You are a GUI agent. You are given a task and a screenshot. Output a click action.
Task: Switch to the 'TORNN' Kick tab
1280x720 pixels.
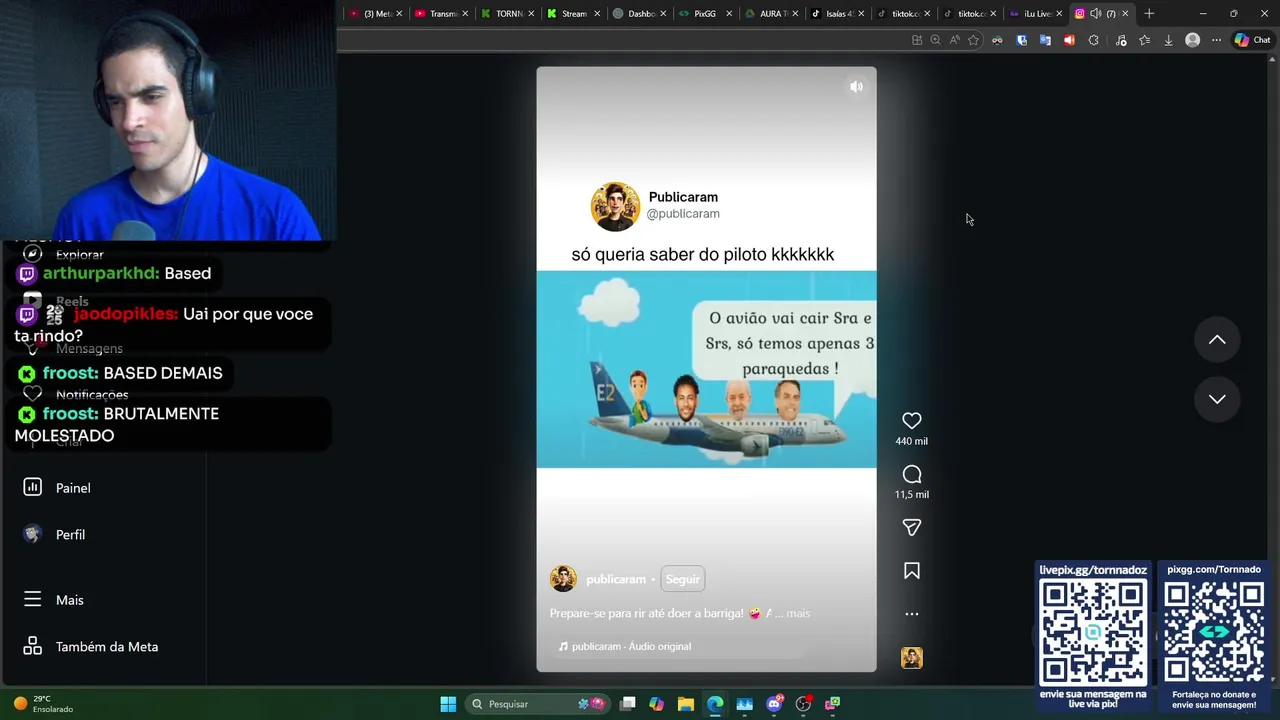[507, 13]
